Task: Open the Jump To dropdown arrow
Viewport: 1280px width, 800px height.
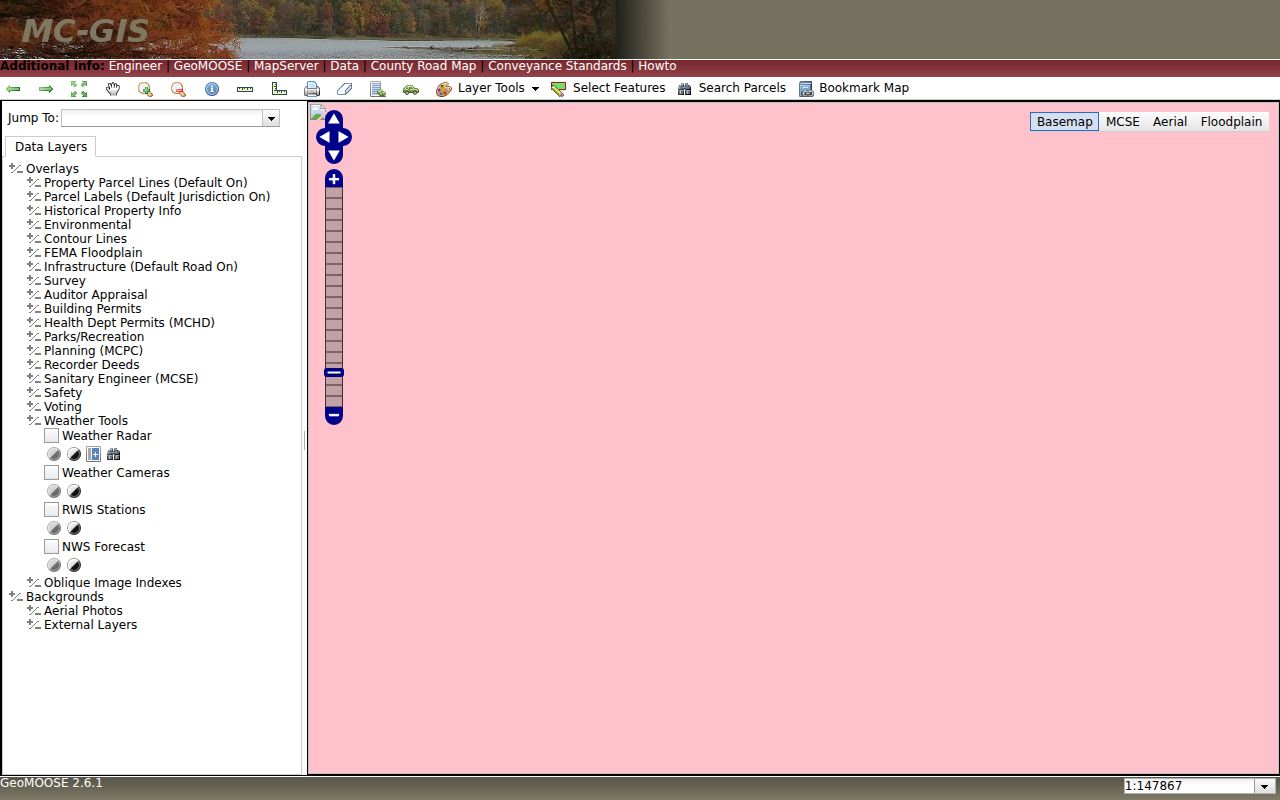Action: point(271,118)
